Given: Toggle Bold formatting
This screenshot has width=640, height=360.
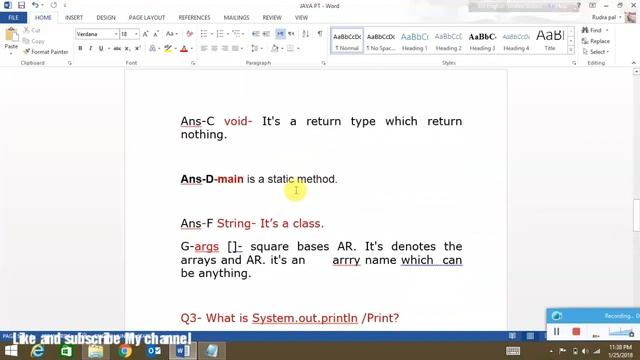Looking at the screenshot, I should (x=80, y=49).
